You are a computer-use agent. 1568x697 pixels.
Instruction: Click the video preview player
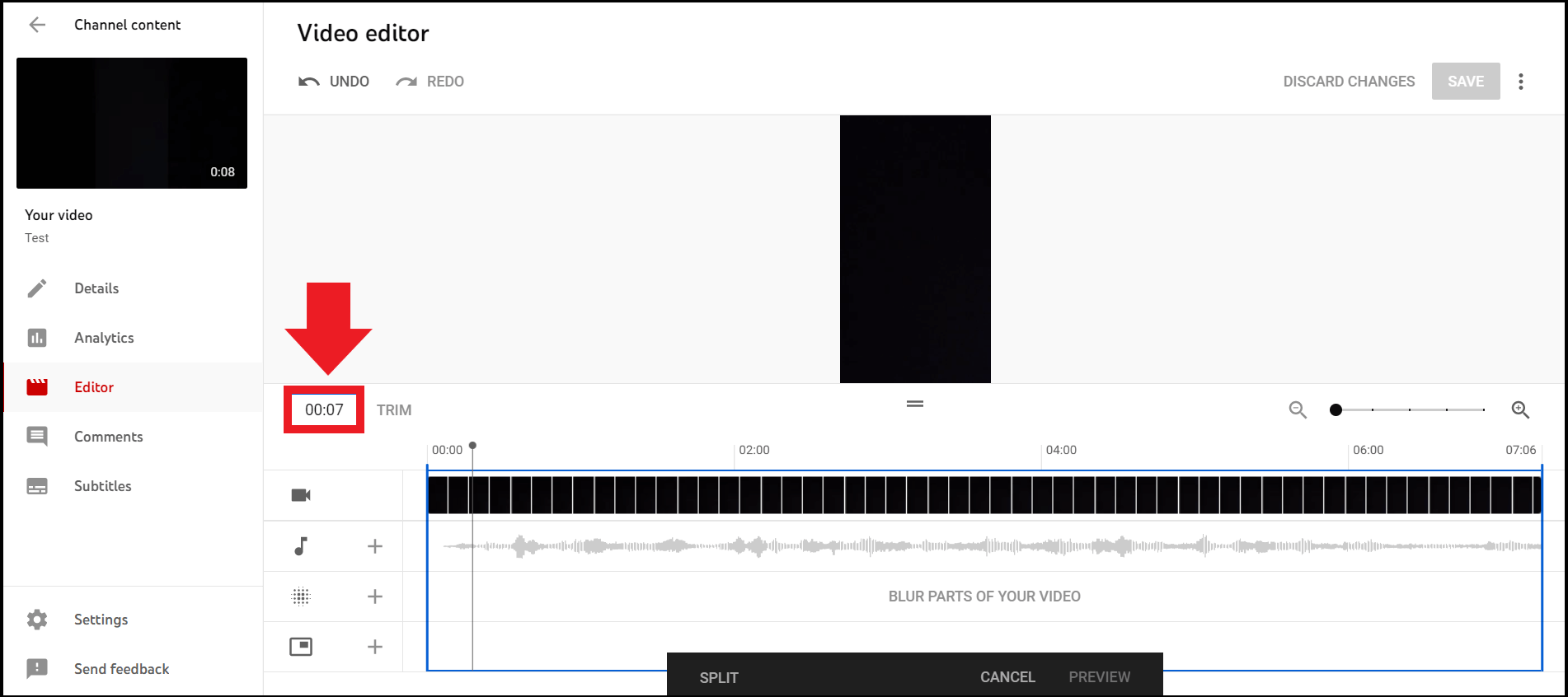[915, 249]
